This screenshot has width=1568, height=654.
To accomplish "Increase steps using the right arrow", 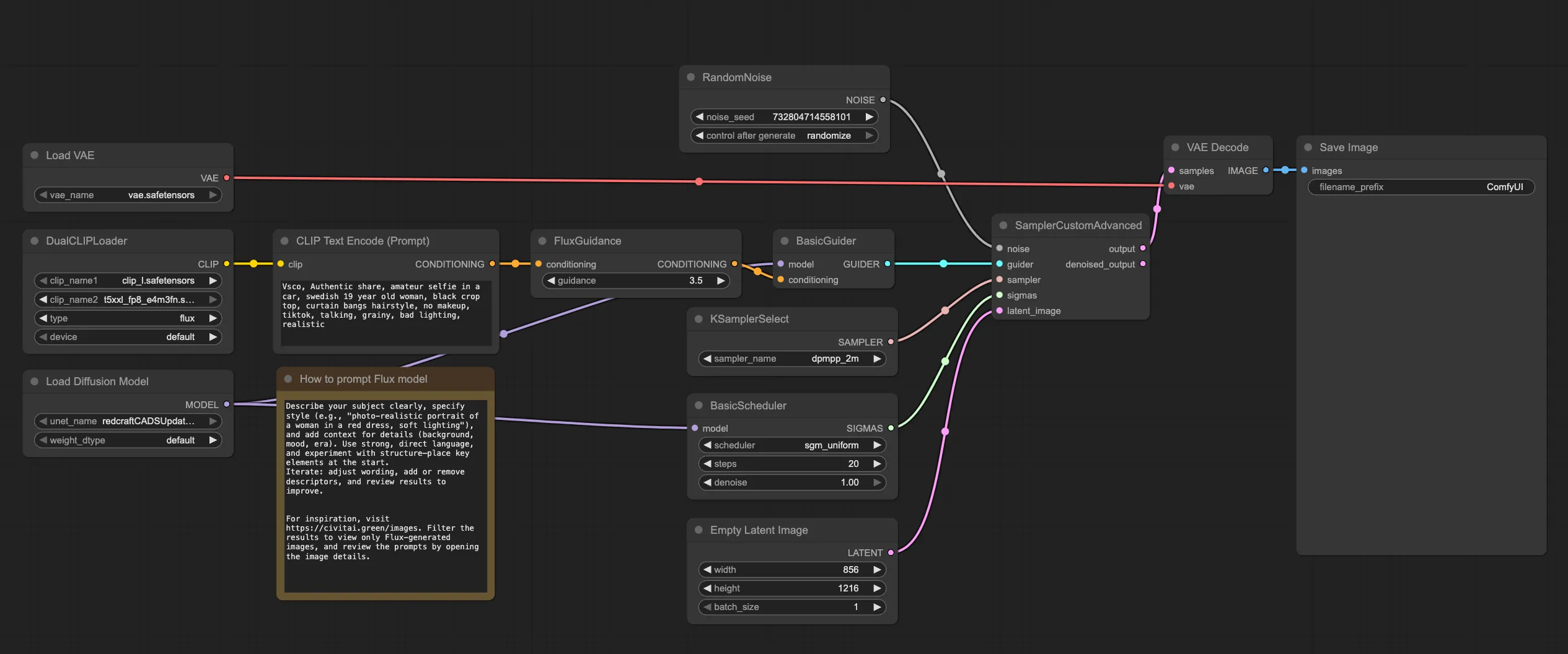I will [x=878, y=463].
